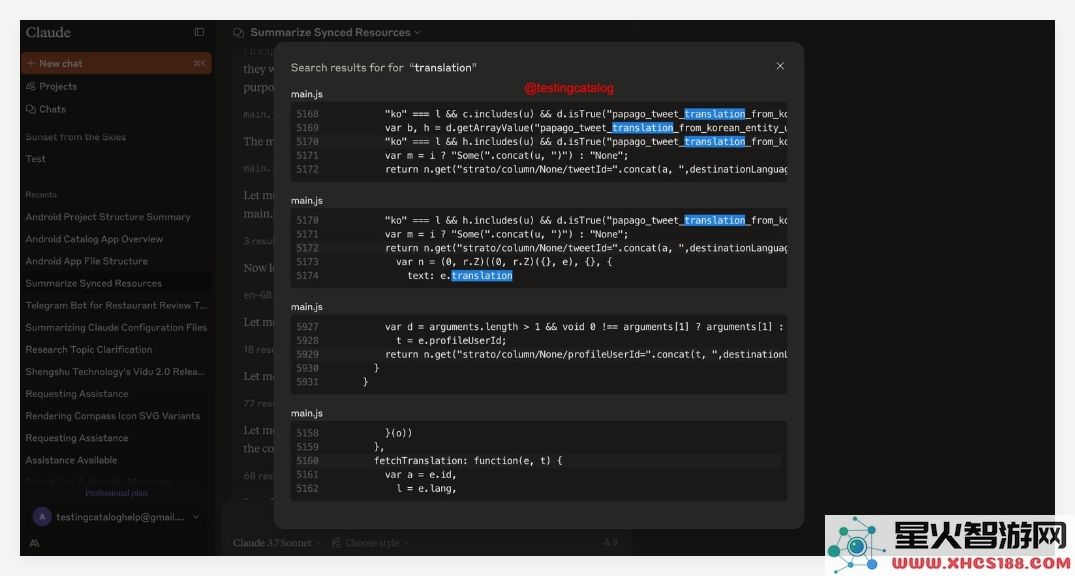Select line 5173 var n code

tap(539, 261)
